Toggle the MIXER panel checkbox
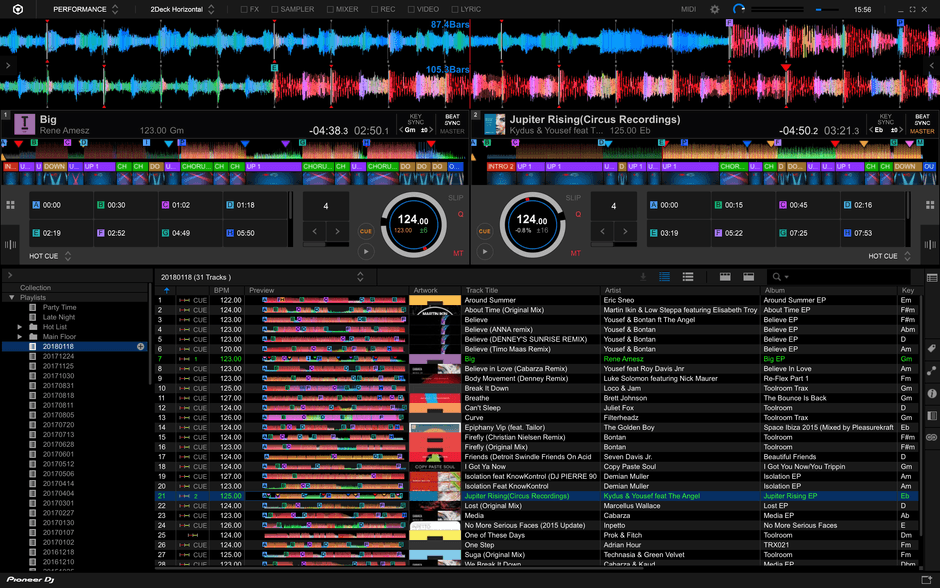940x588 pixels. point(331,9)
